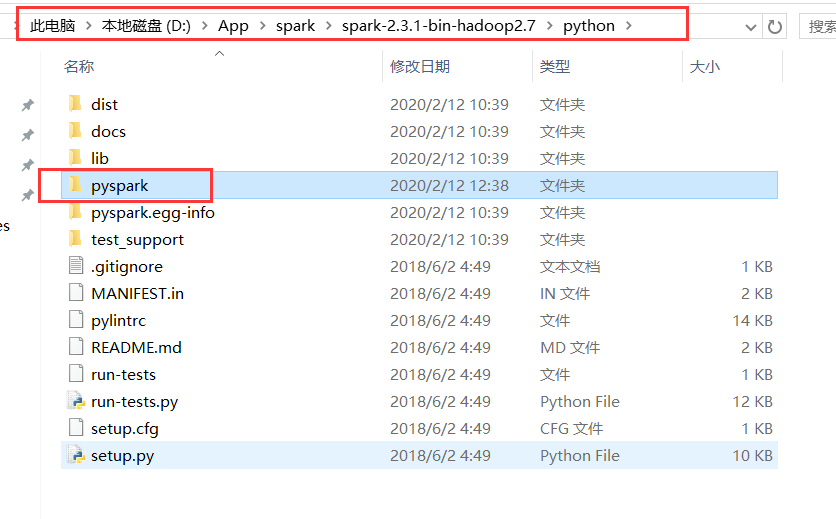The width and height of the screenshot is (836, 519).
Task: Click the run-tests file icon
Action: [76, 374]
